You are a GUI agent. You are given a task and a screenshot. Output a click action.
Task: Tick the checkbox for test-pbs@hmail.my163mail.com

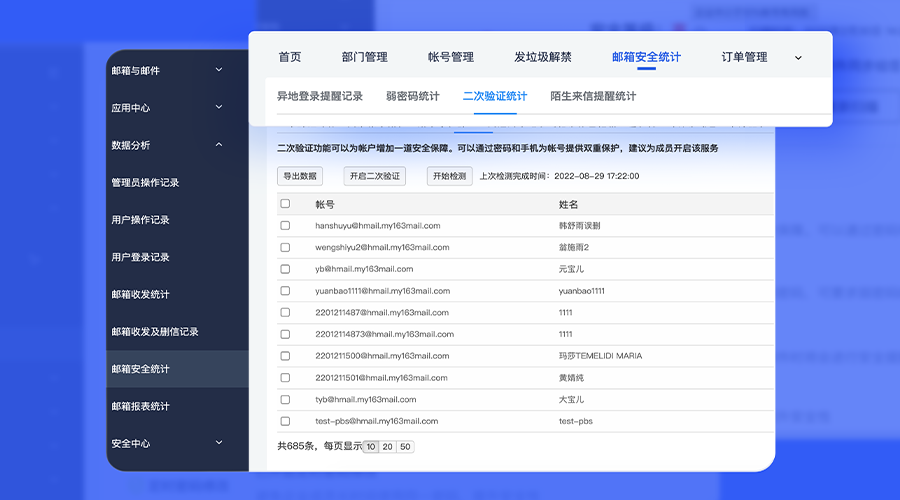(285, 421)
